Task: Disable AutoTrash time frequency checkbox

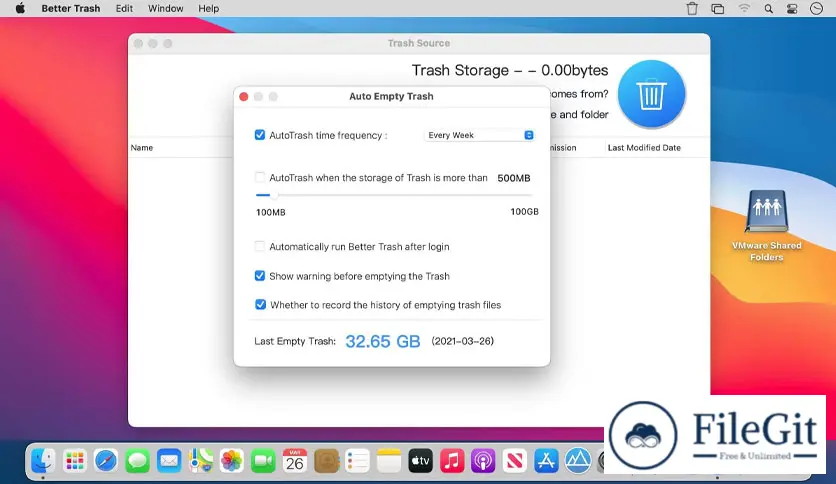Action: (x=260, y=135)
